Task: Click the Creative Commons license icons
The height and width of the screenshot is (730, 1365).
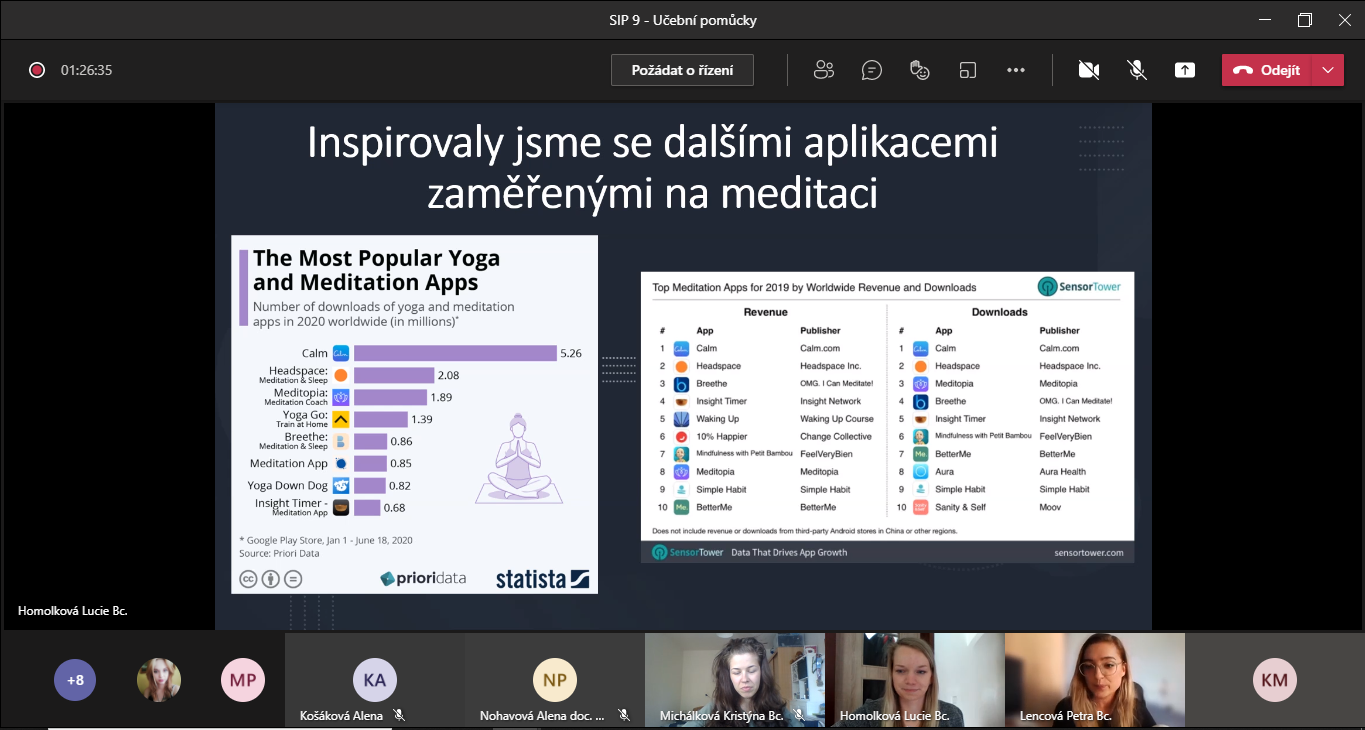Action: pyautogui.click(x=270, y=578)
